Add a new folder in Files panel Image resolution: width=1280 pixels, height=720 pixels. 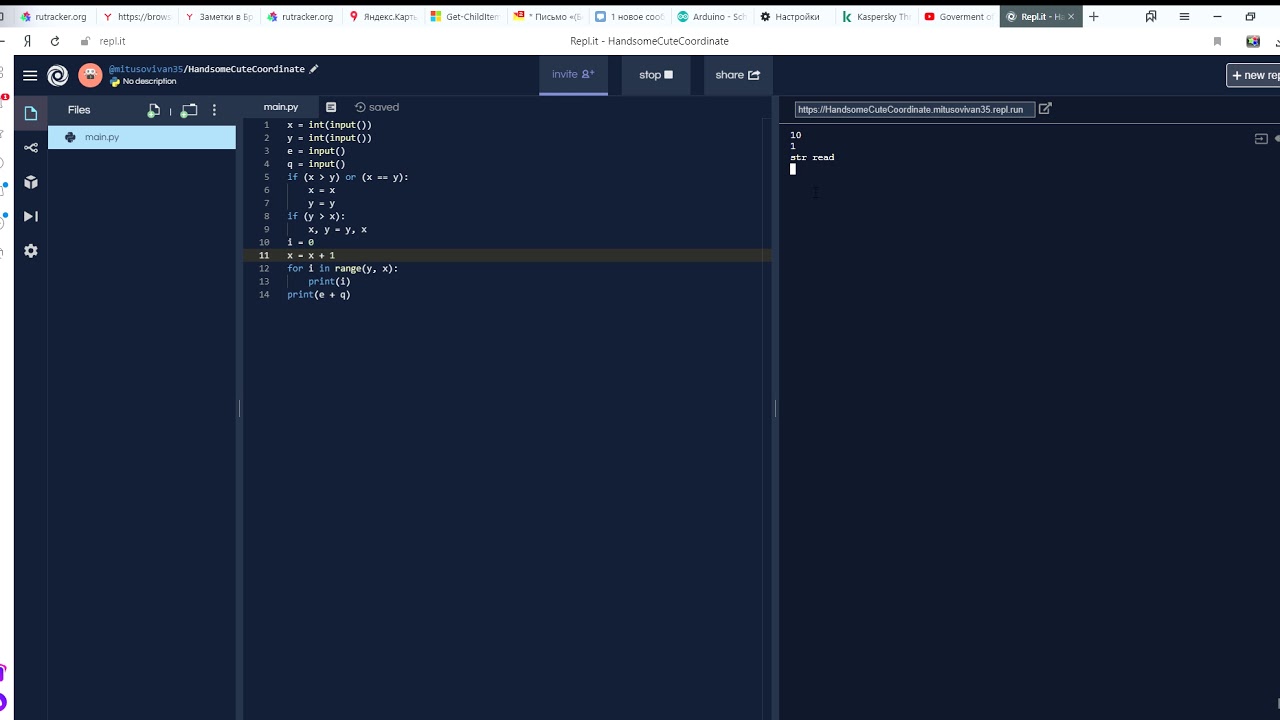[x=189, y=110]
